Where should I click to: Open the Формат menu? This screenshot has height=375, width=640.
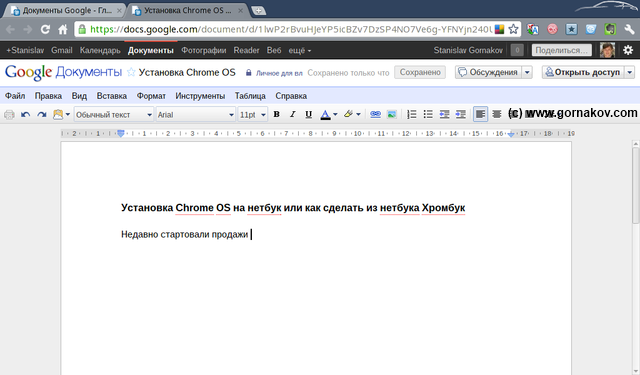click(x=151, y=96)
